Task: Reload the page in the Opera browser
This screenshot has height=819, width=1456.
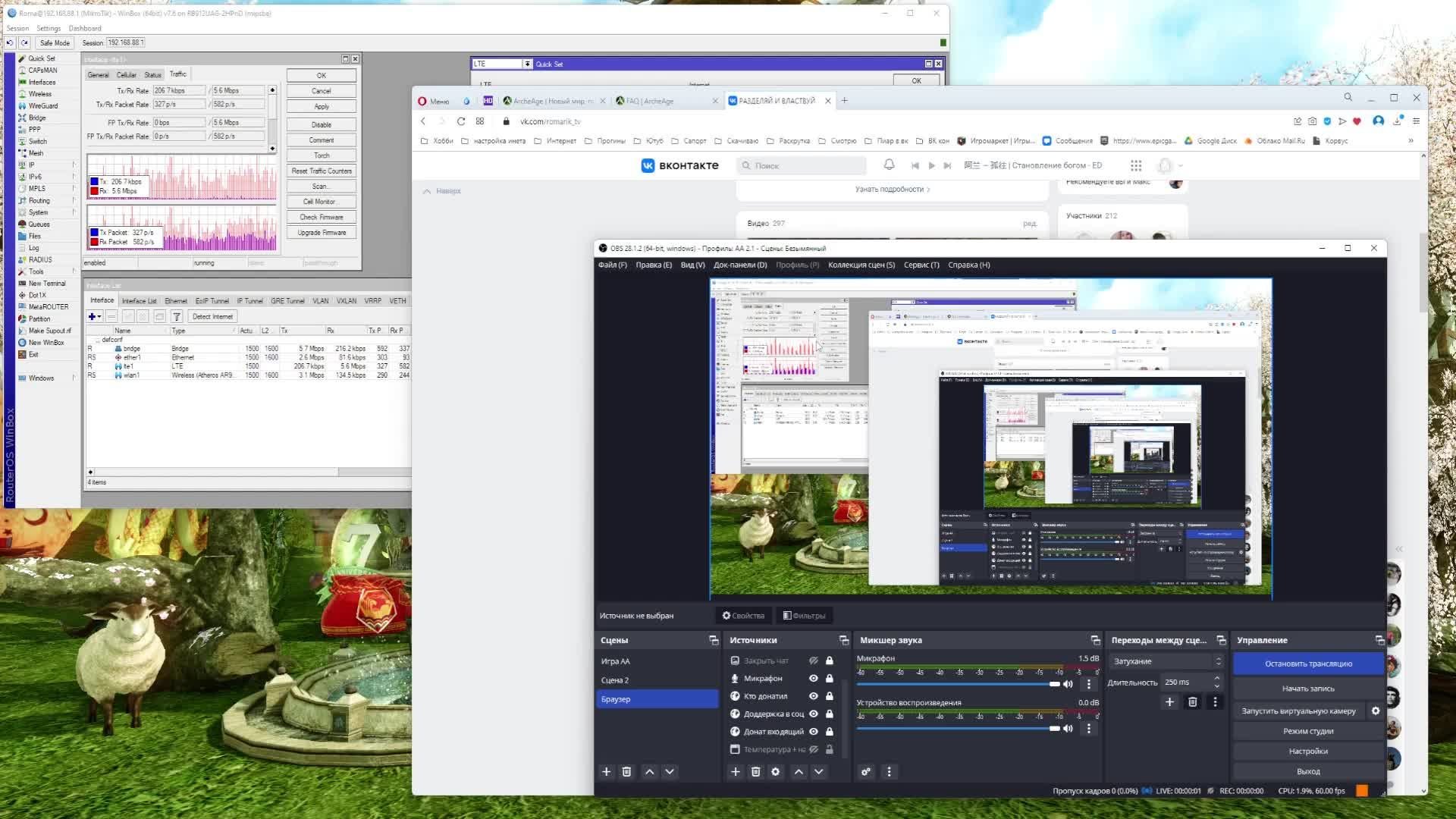Action: pyautogui.click(x=460, y=121)
